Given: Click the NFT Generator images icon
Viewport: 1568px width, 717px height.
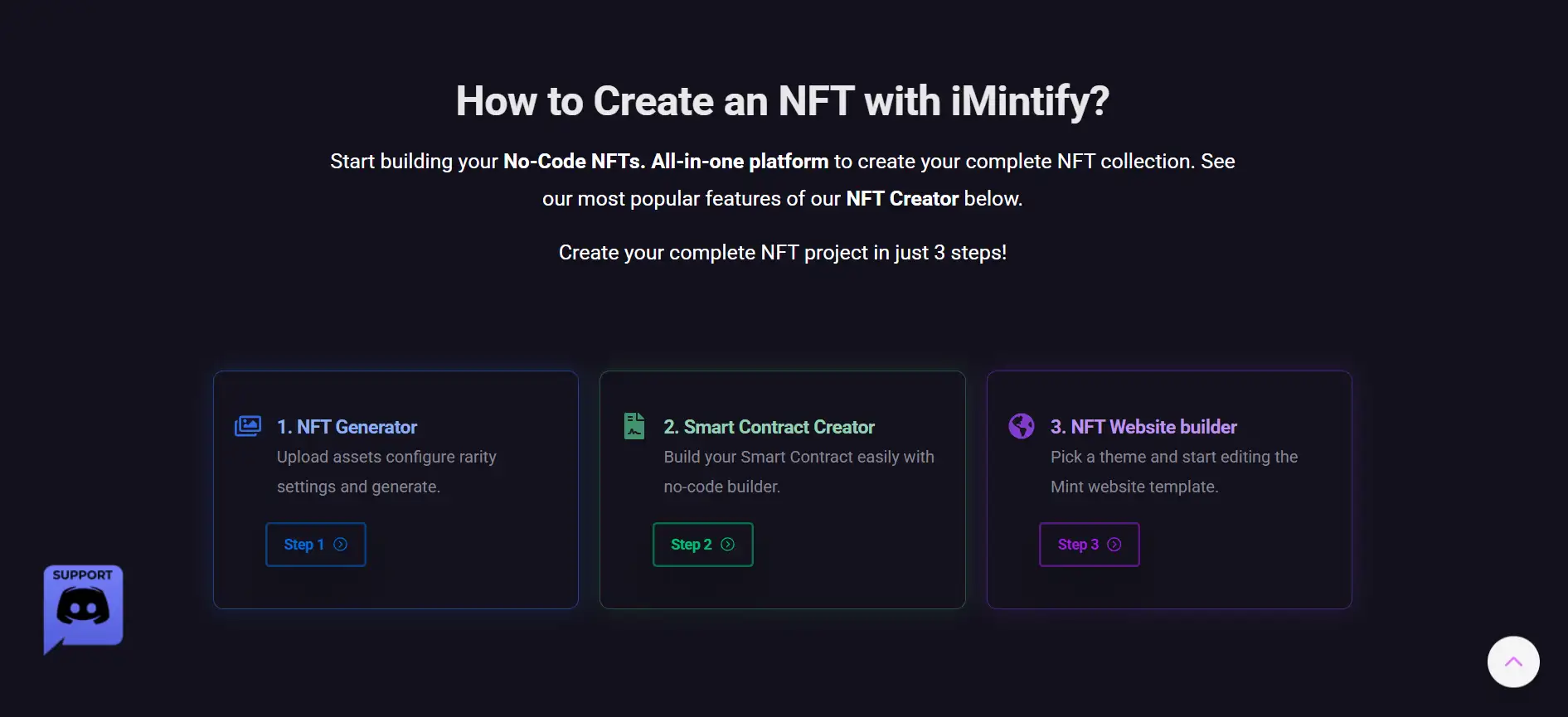Looking at the screenshot, I should click(248, 426).
